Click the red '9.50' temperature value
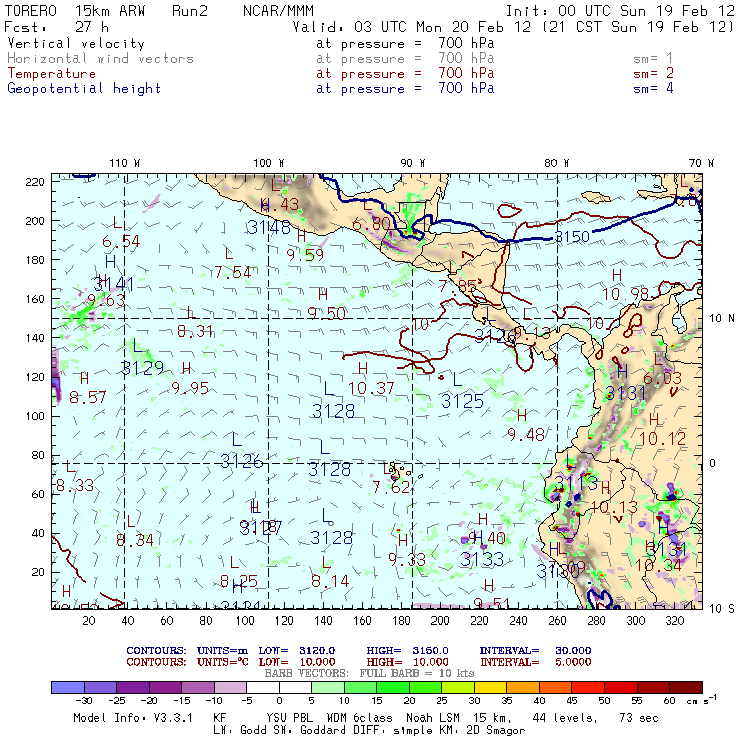This screenshot has height=740, width=740. pyautogui.click(x=327, y=313)
